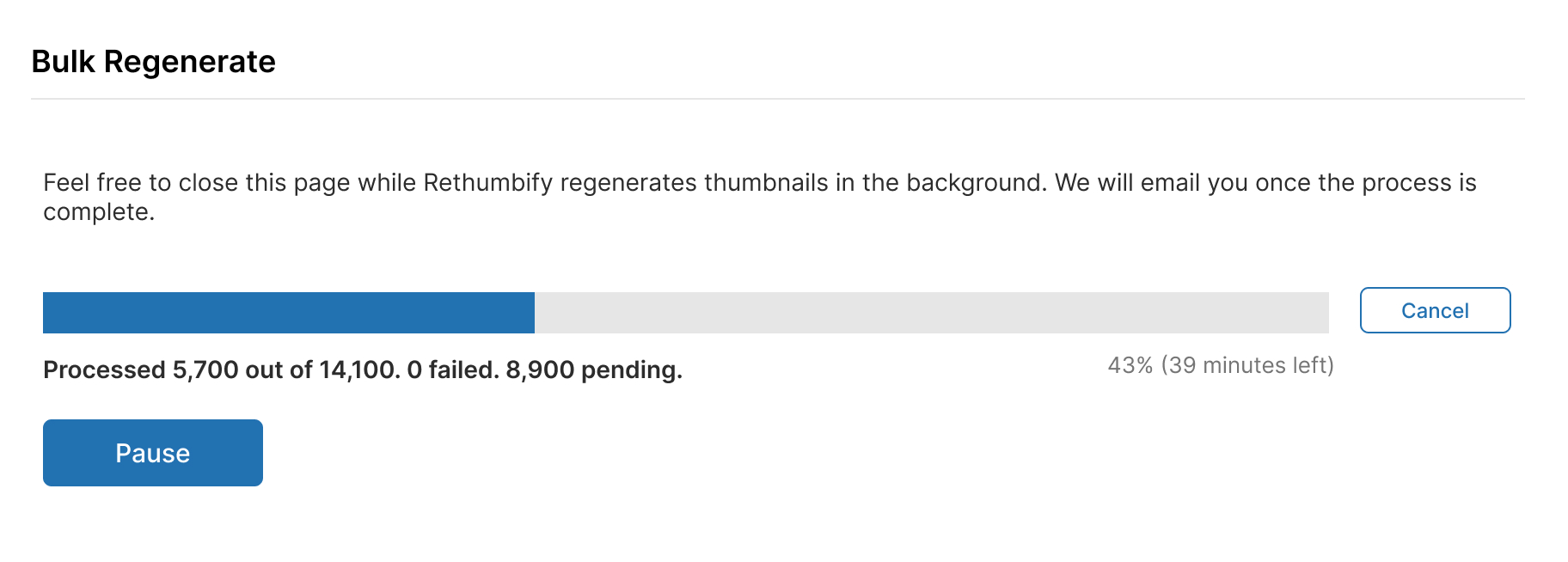
Task: Cancel the thumbnail regeneration
Action: 1434,310
